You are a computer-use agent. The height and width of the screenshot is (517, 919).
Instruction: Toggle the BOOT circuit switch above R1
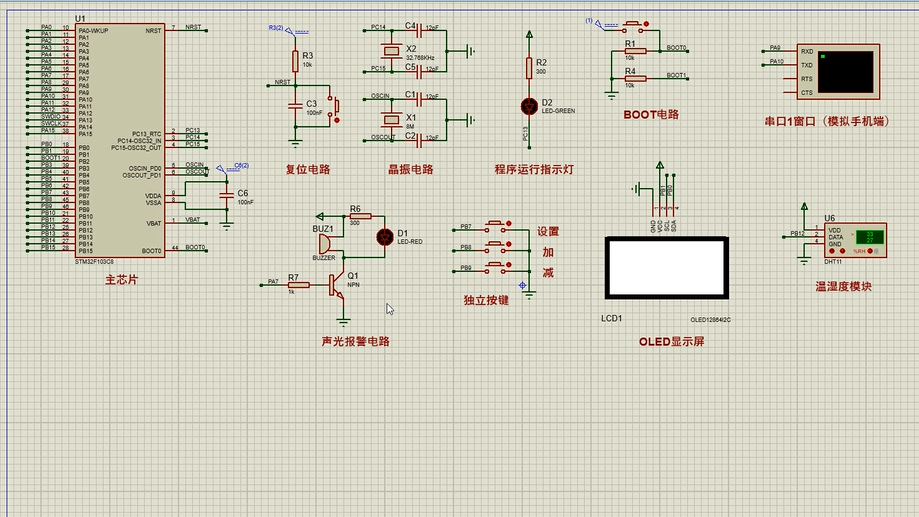(632, 25)
